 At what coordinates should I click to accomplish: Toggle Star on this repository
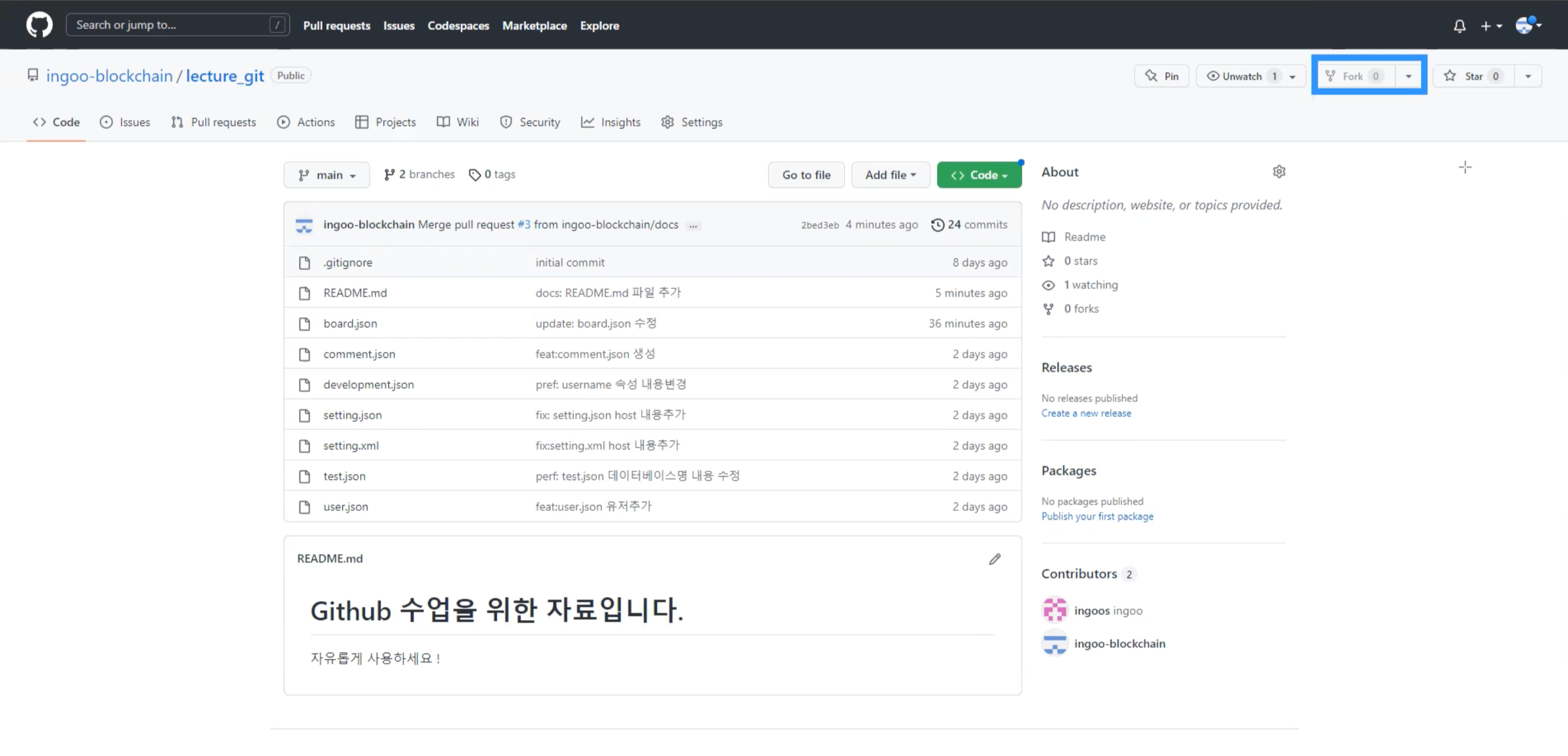pyautogui.click(x=1473, y=76)
